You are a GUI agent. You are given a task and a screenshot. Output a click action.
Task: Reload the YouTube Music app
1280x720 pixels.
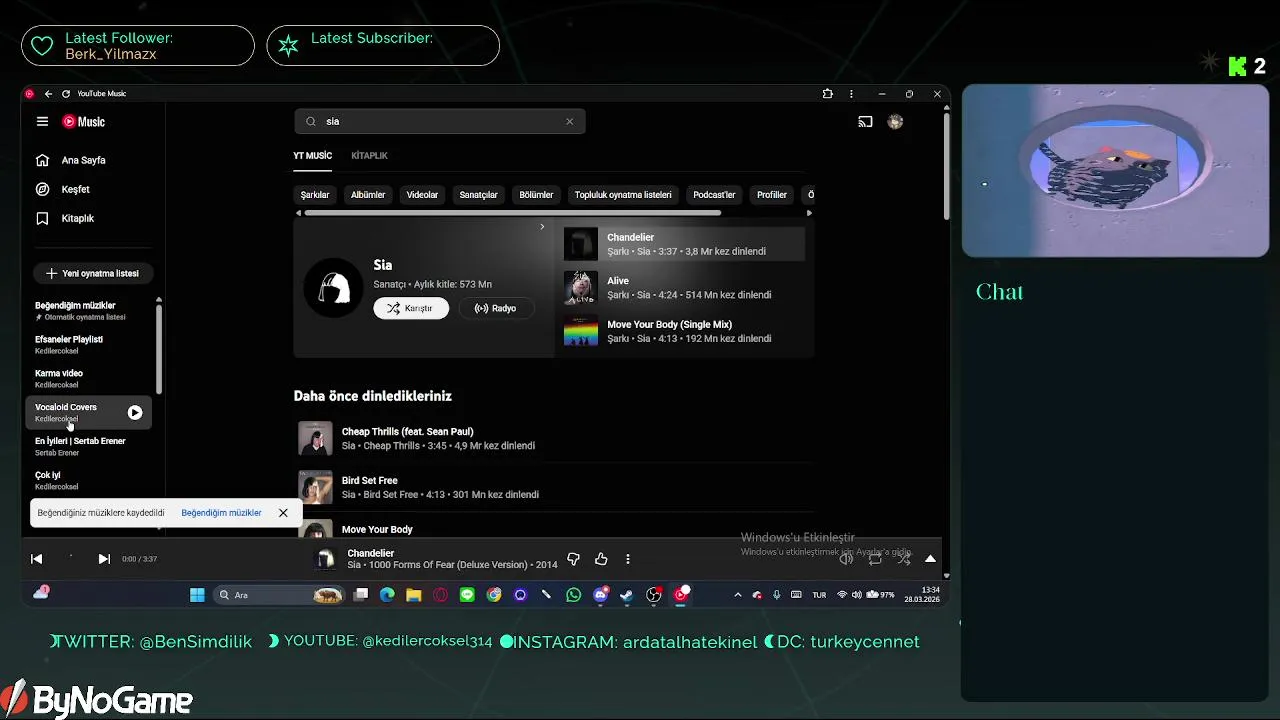point(66,94)
